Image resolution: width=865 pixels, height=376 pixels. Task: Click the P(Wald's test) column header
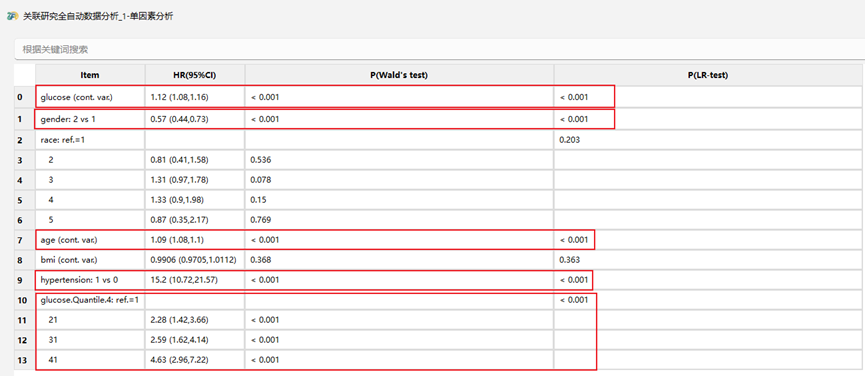pos(399,75)
